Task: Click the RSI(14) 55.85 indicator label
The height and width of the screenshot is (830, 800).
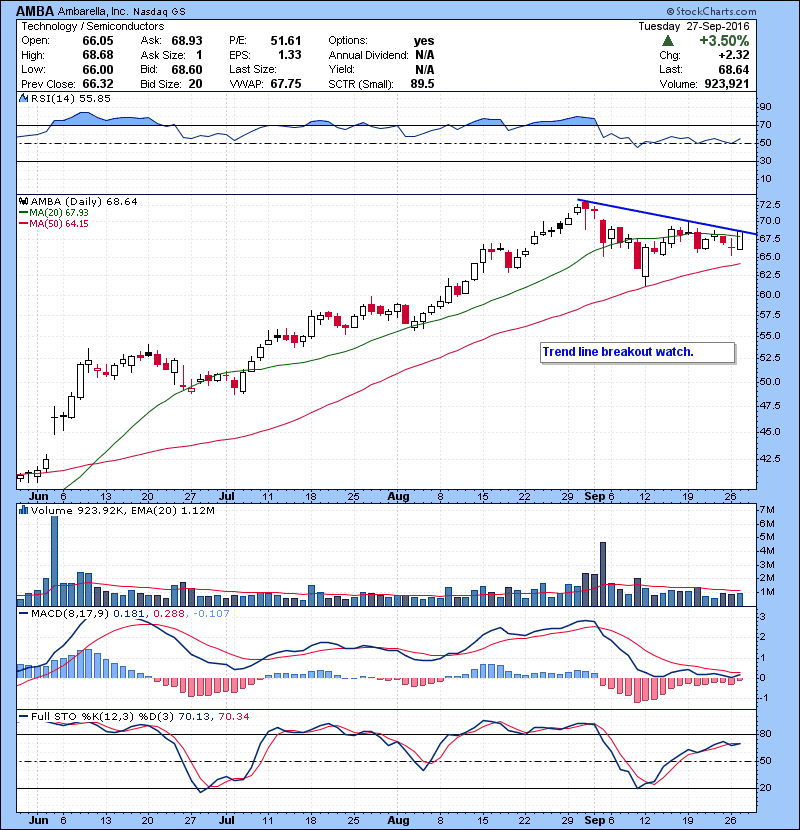Action: coord(70,98)
